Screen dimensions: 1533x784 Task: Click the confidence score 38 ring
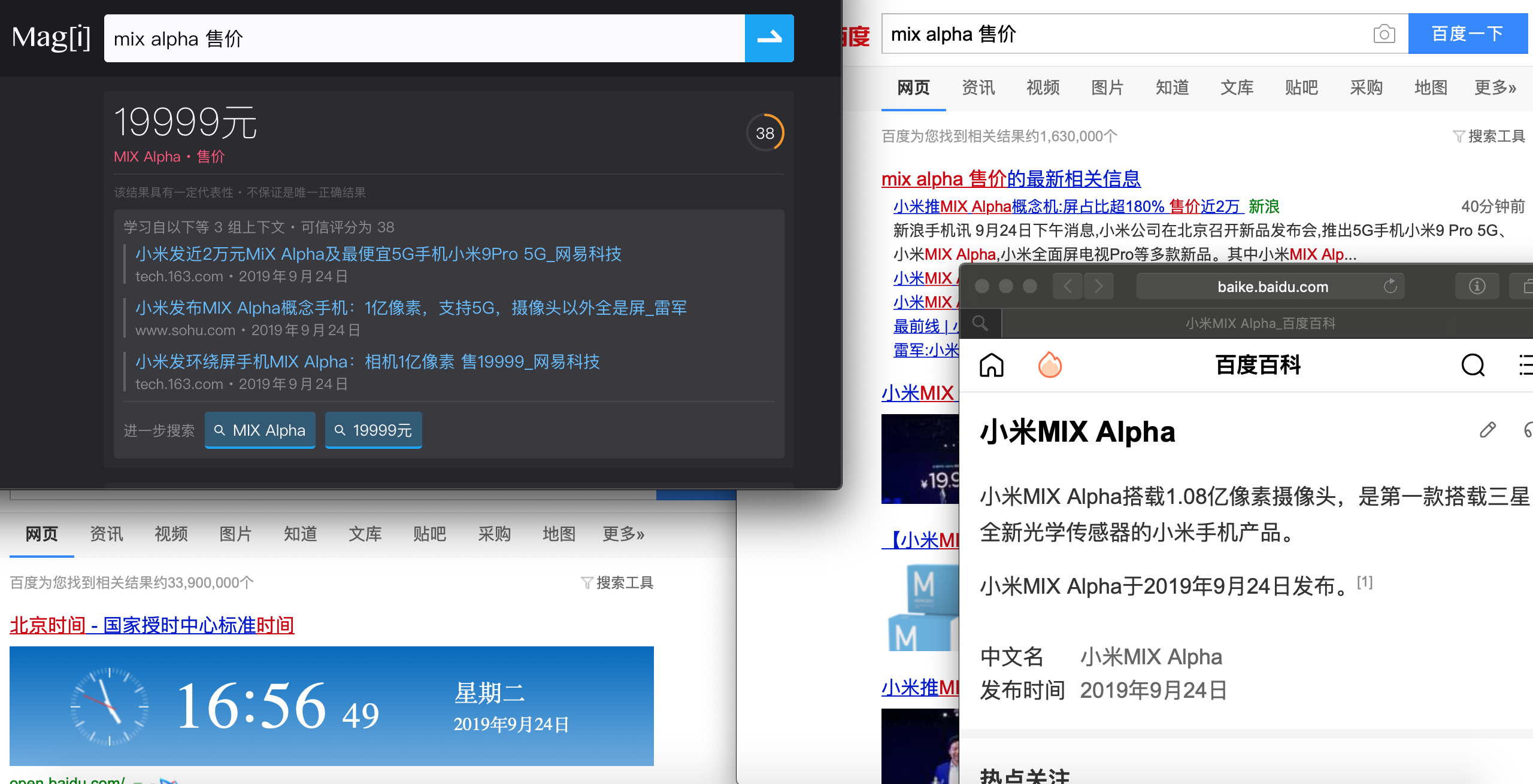point(765,133)
